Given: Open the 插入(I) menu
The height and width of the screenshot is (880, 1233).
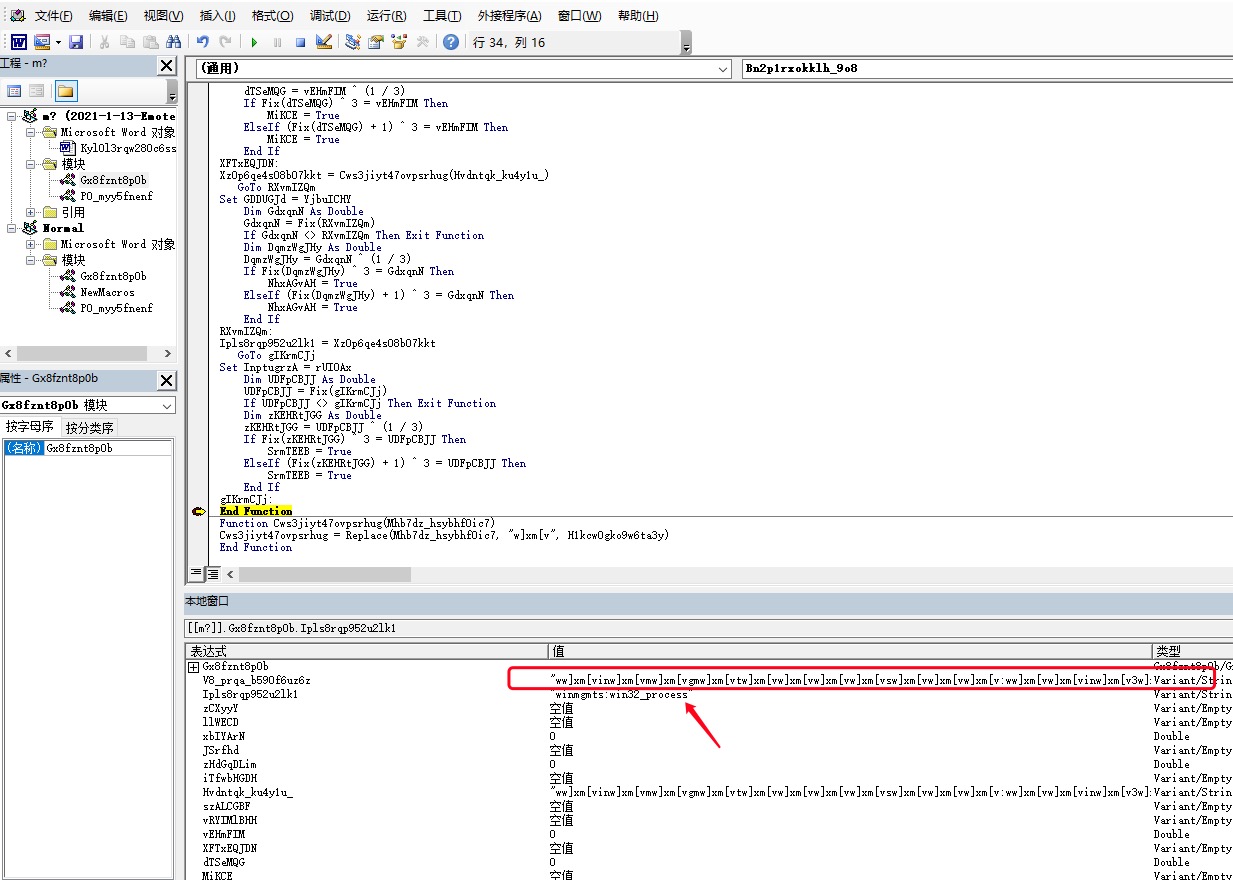Looking at the screenshot, I should [218, 16].
